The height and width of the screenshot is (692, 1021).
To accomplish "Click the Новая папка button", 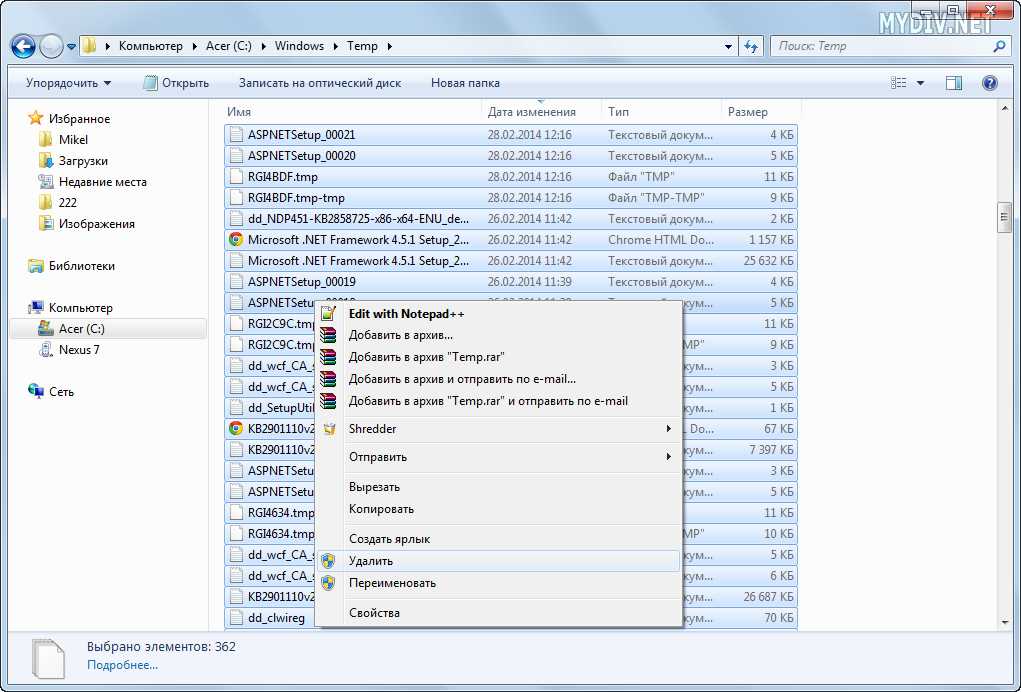I will click(x=465, y=83).
